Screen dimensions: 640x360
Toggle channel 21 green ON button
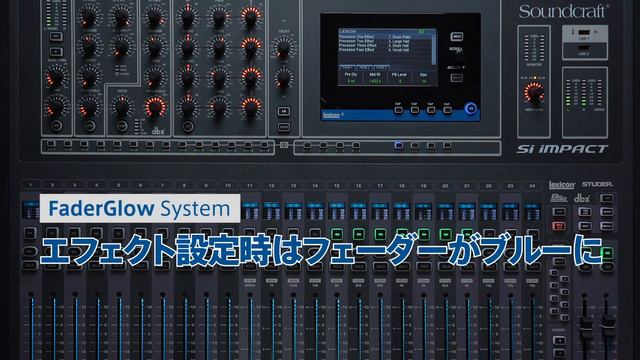[x=467, y=234]
